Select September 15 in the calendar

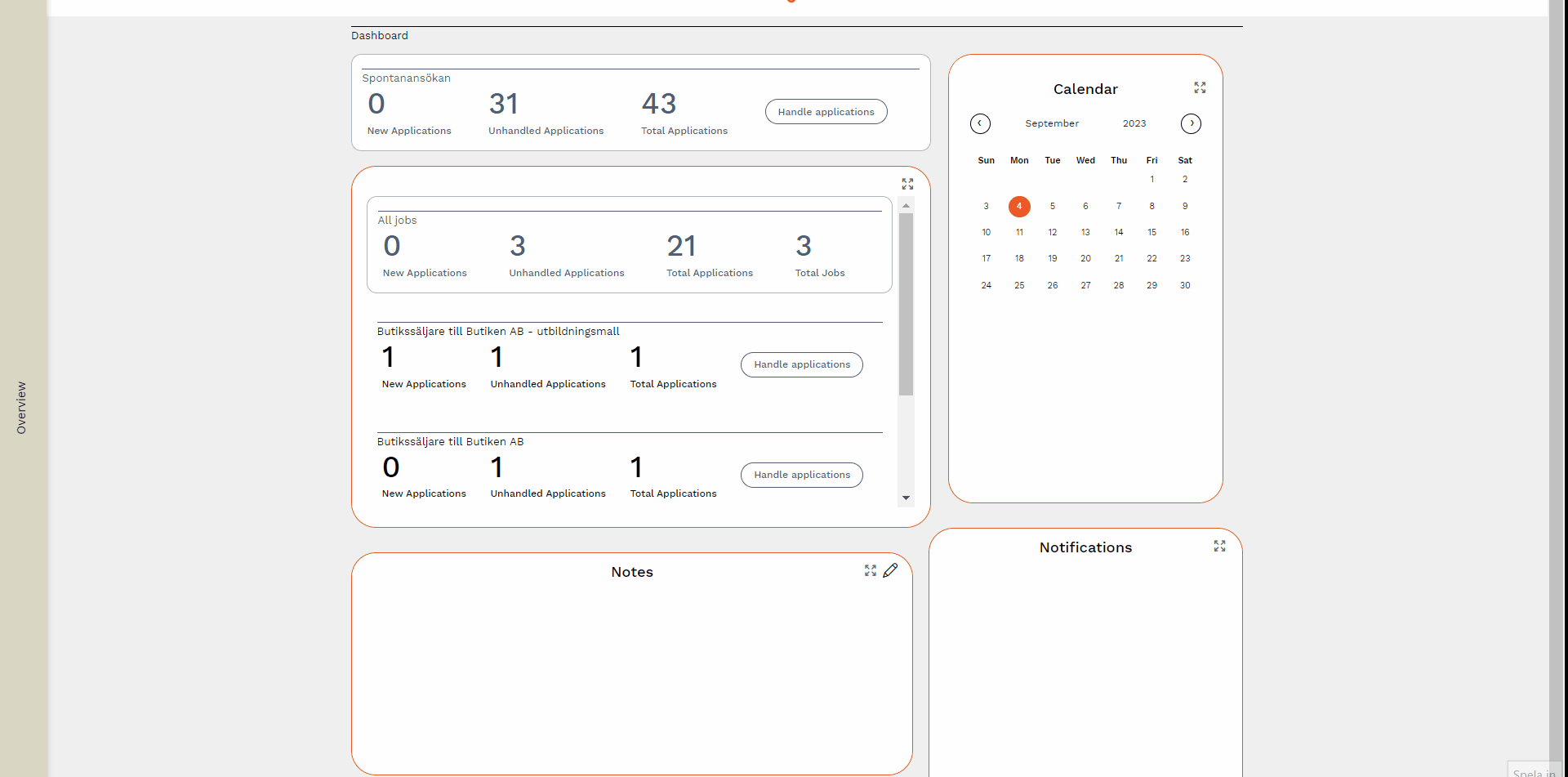(x=1151, y=232)
